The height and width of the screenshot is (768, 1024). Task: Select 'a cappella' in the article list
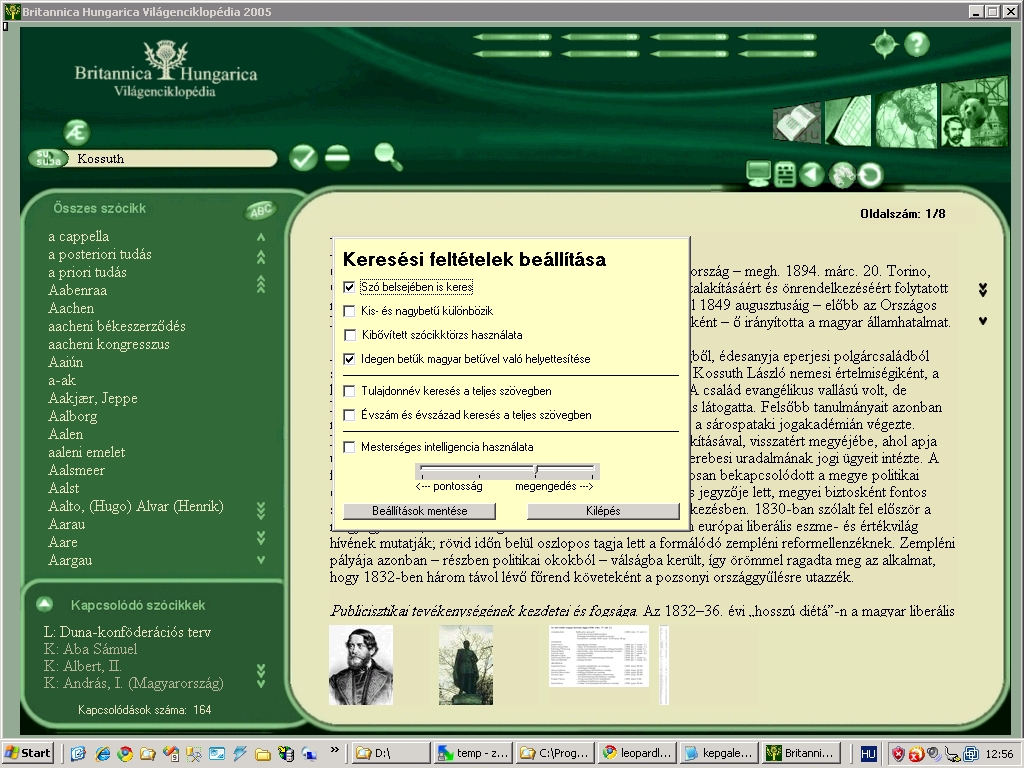pyautogui.click(x=78, y=236)
